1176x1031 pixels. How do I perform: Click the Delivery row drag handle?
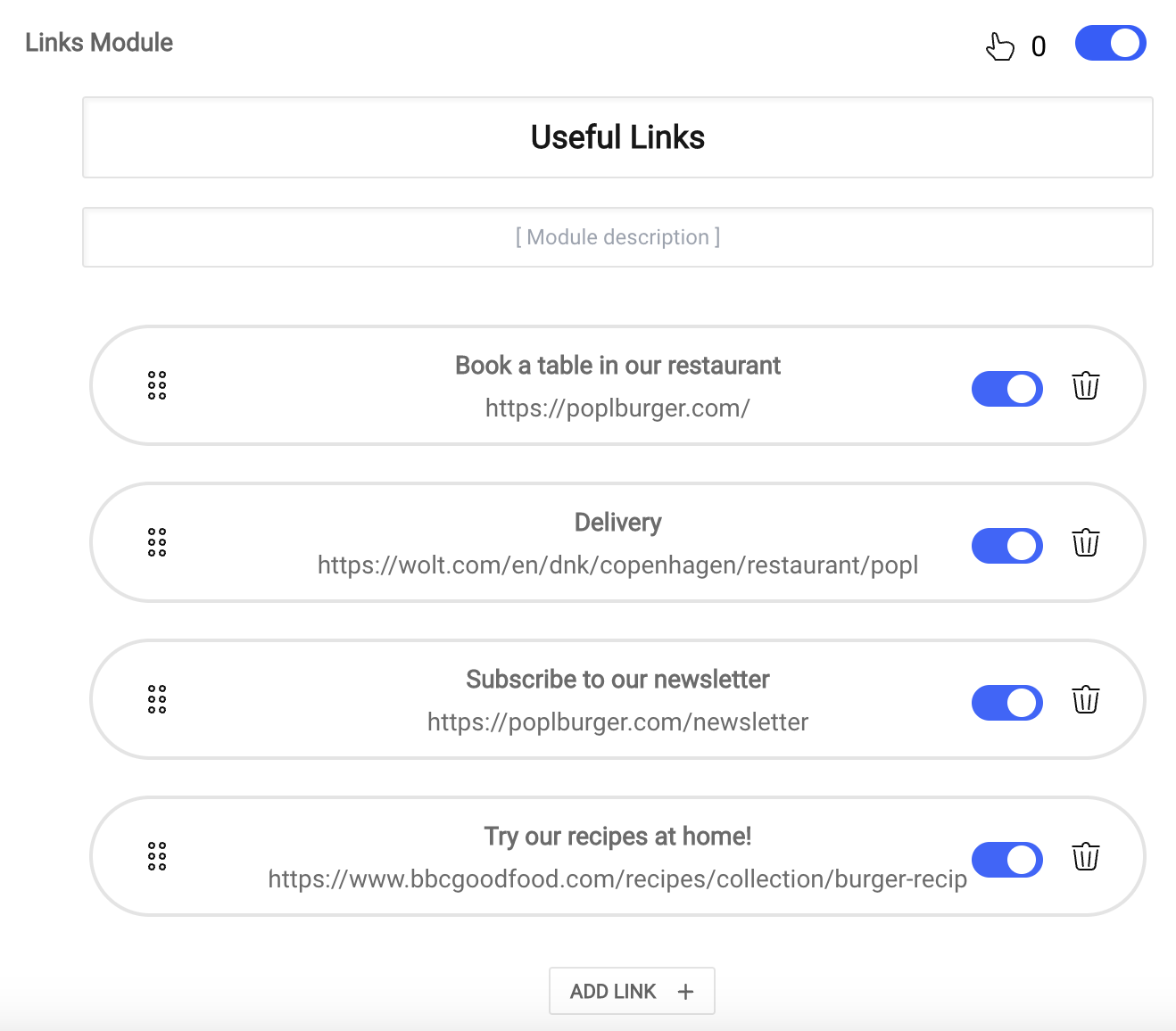coord(157,542)
